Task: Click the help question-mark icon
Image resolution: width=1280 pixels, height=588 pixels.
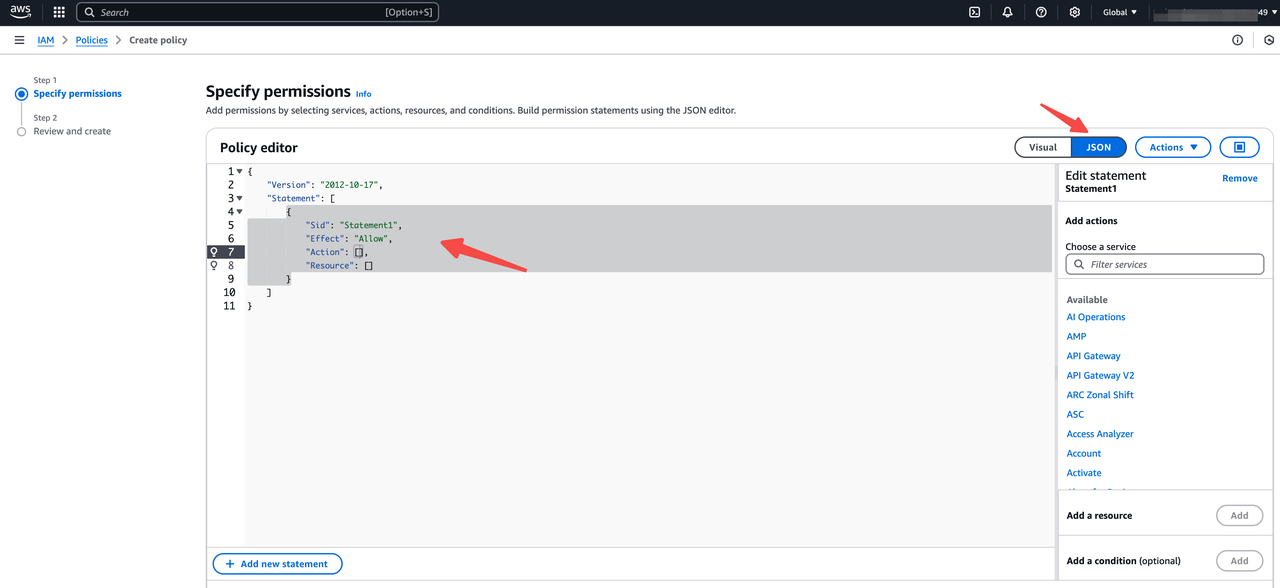Action: (1040, 11)
